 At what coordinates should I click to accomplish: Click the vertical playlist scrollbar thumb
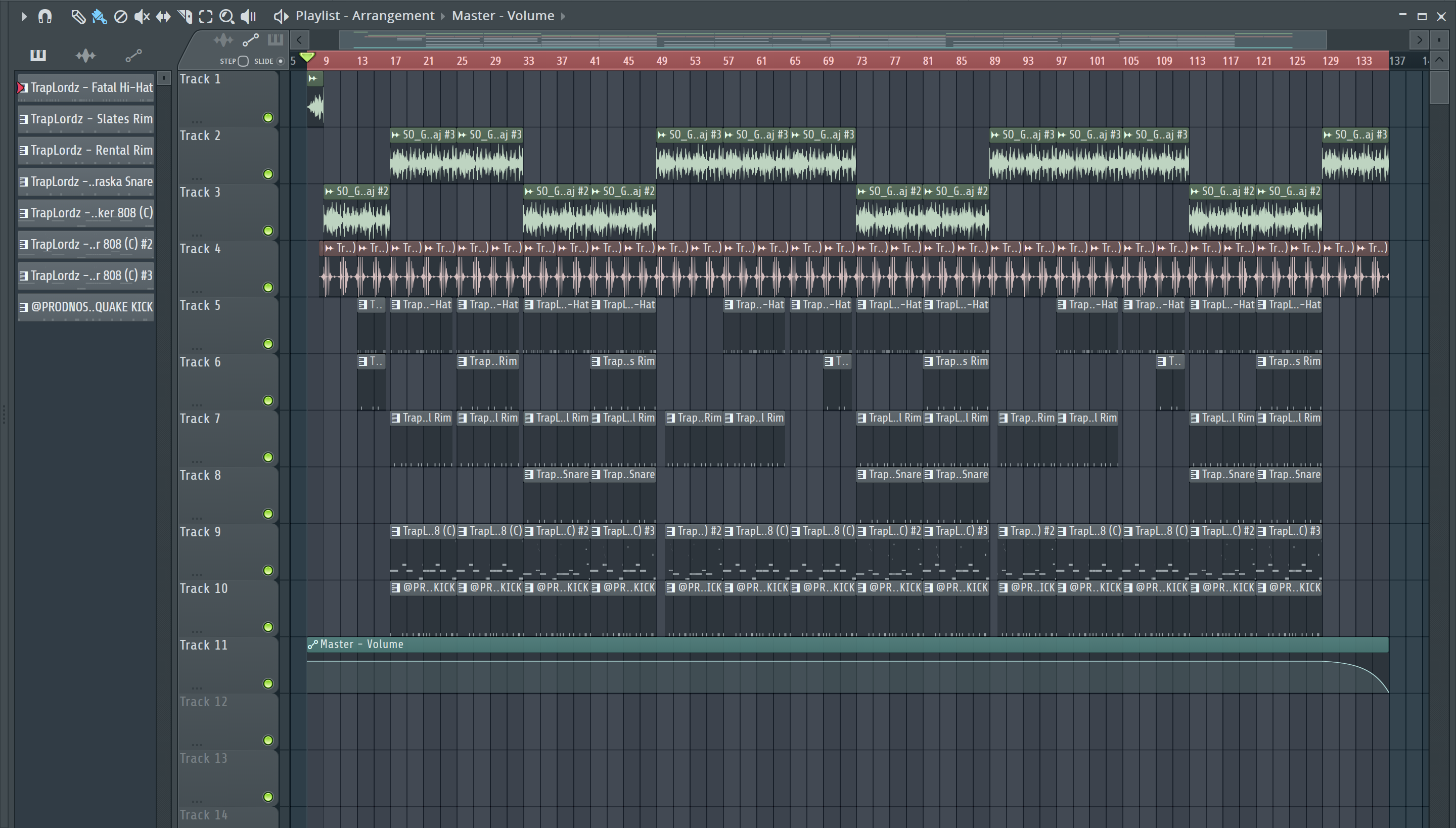pos(1439,86)
